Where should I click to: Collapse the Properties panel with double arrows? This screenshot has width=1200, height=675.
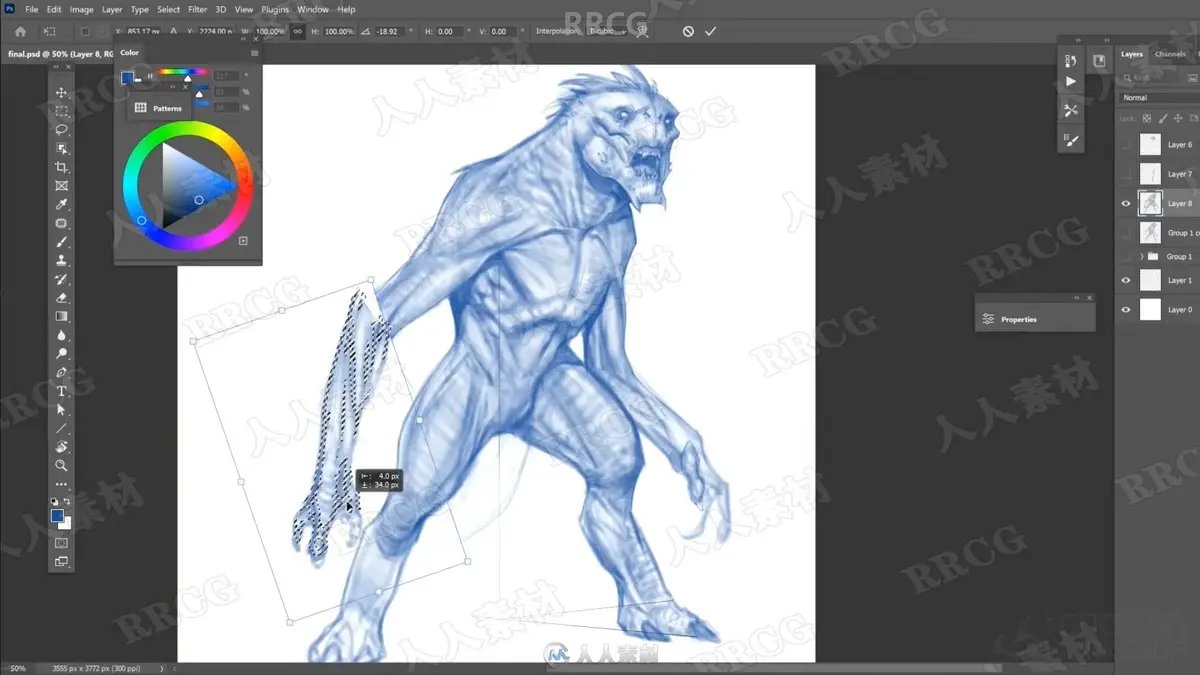[1077, 298]
